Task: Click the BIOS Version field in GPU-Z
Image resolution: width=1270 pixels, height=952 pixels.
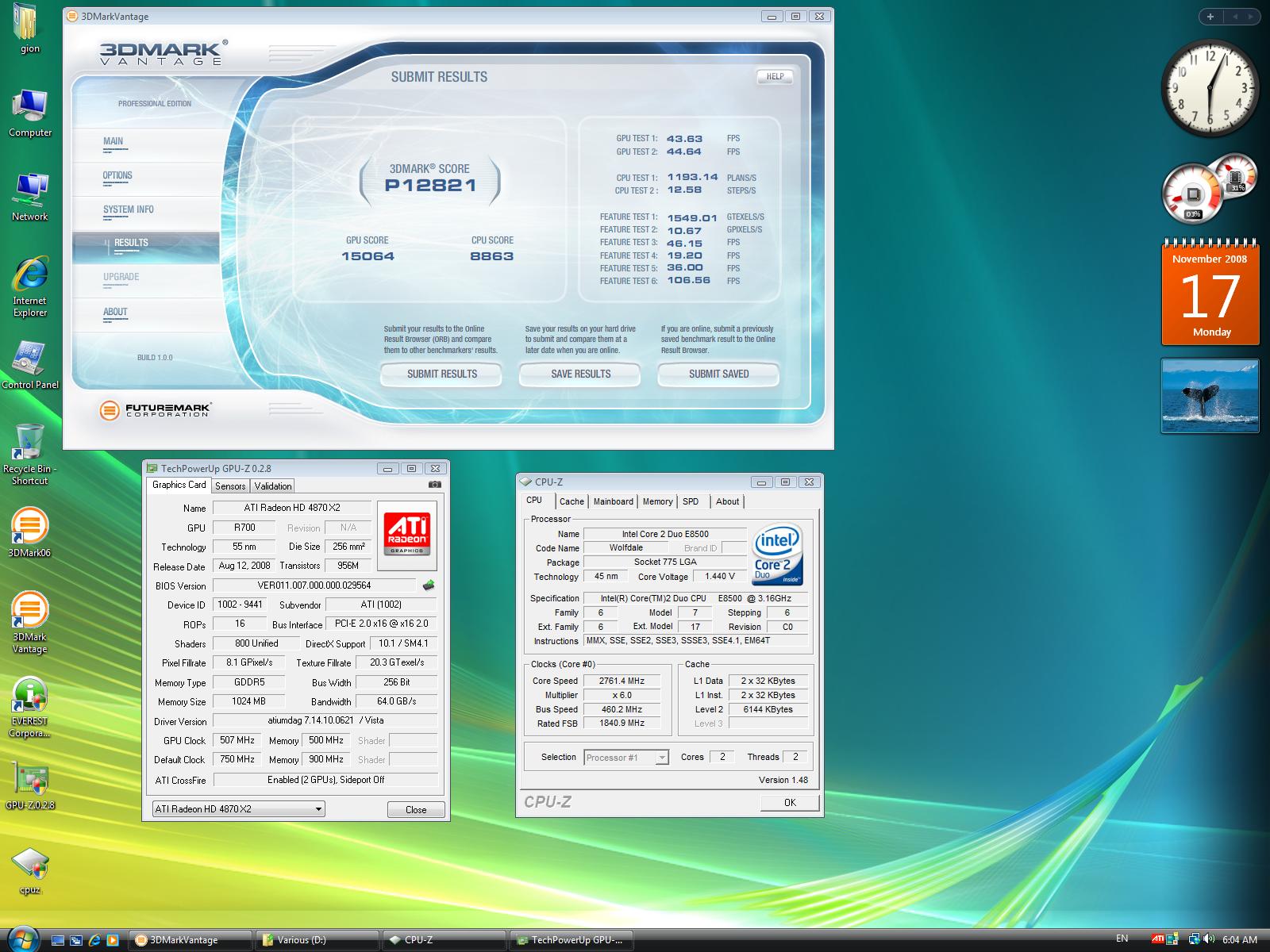Action: click(314, 585)
